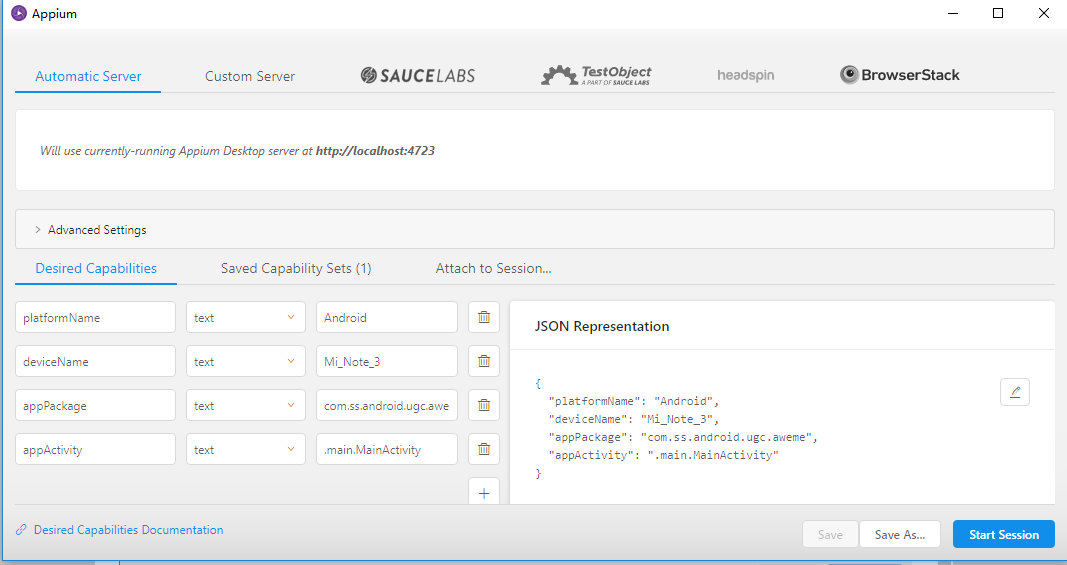Select the BrowserStack server tab
This screenshot has width=1067, height=565.
[x=900, y=75]
